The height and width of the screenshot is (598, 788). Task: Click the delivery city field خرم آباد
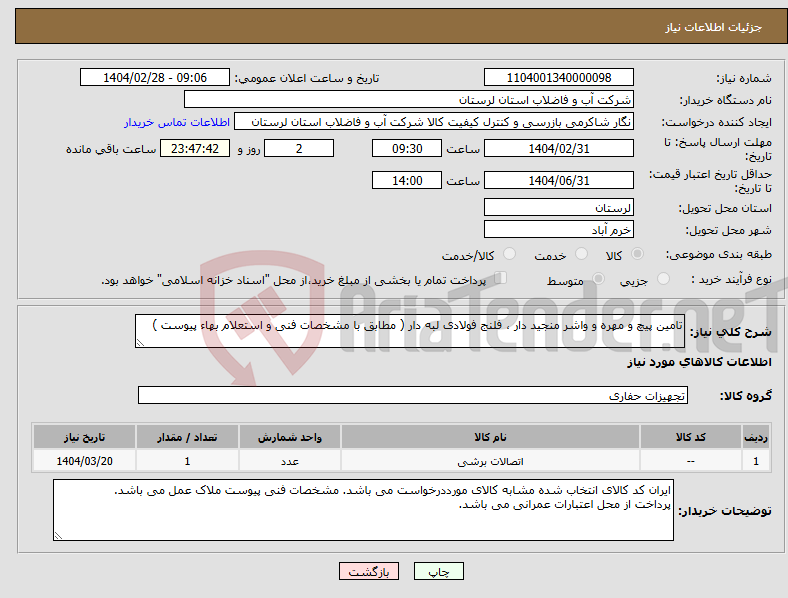tap(559, 229)
